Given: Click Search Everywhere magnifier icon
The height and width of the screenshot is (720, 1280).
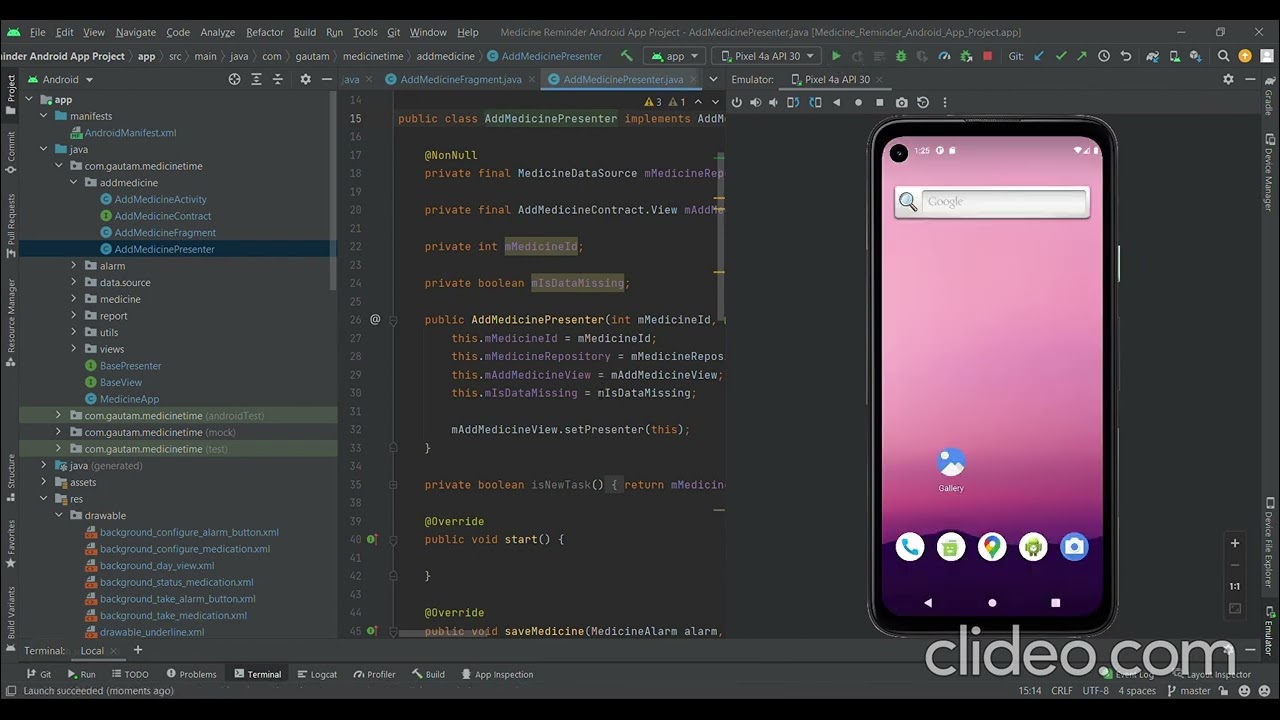Looking at the screenshot, I should tap(1224, 56).
